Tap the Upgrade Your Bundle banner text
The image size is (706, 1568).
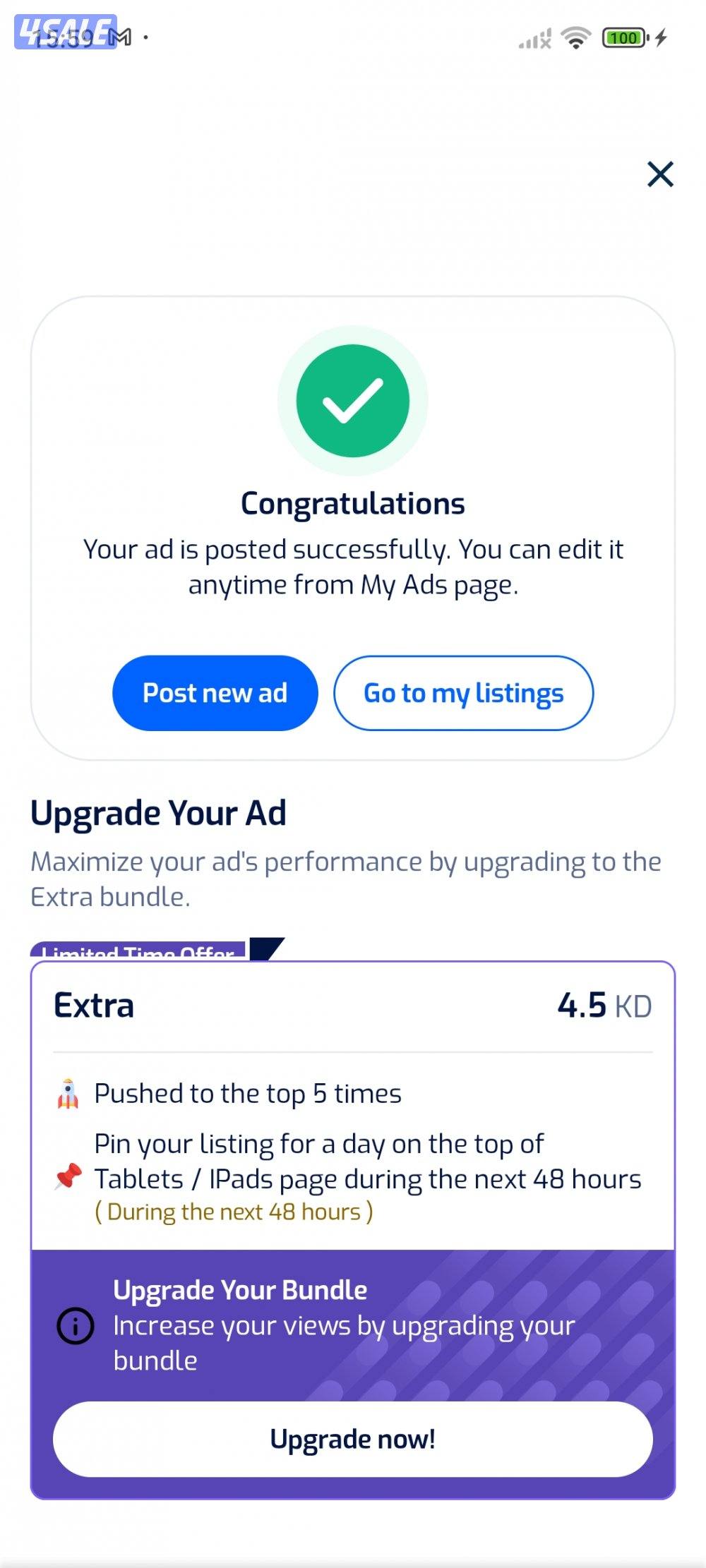(240, 1290)
